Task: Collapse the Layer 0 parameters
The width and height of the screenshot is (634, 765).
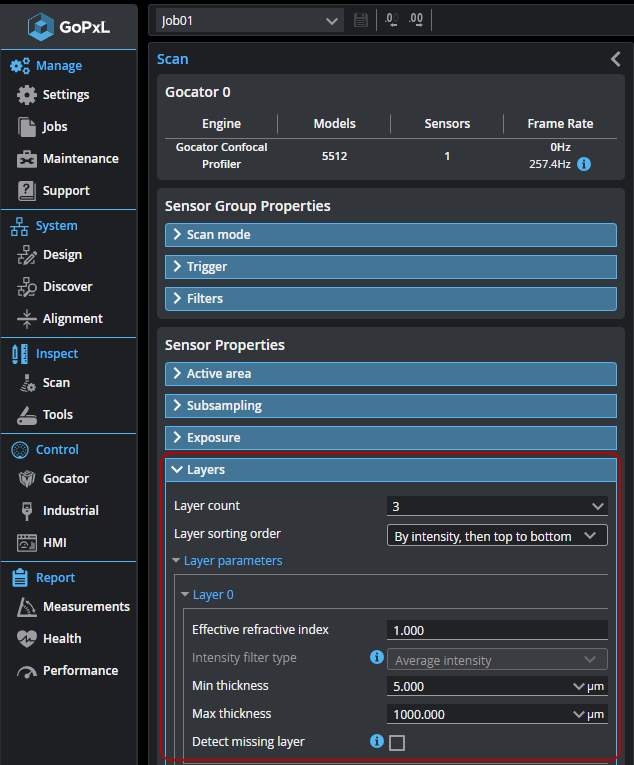Action: (206, 595)
